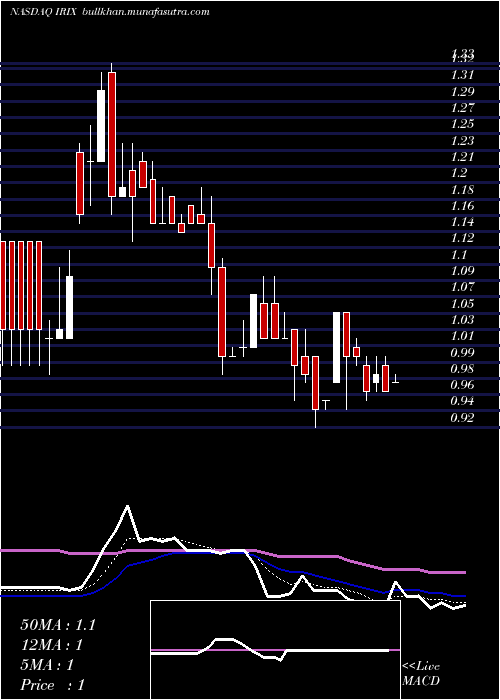The width and height of the screenshot is (500, 700).
Task: Click the 1.31 price axis label
Action: (462, 75)
